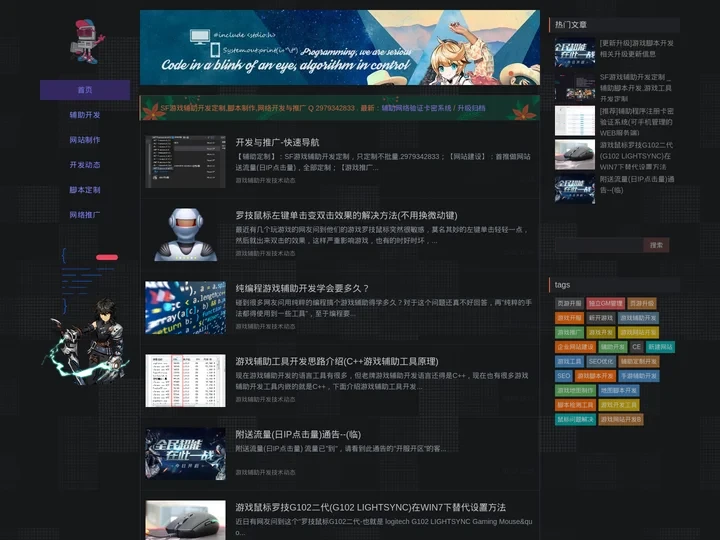Screen dimensions: 720x540
Task: Select the 游戏工具 tag
Action: click(569, 361)
